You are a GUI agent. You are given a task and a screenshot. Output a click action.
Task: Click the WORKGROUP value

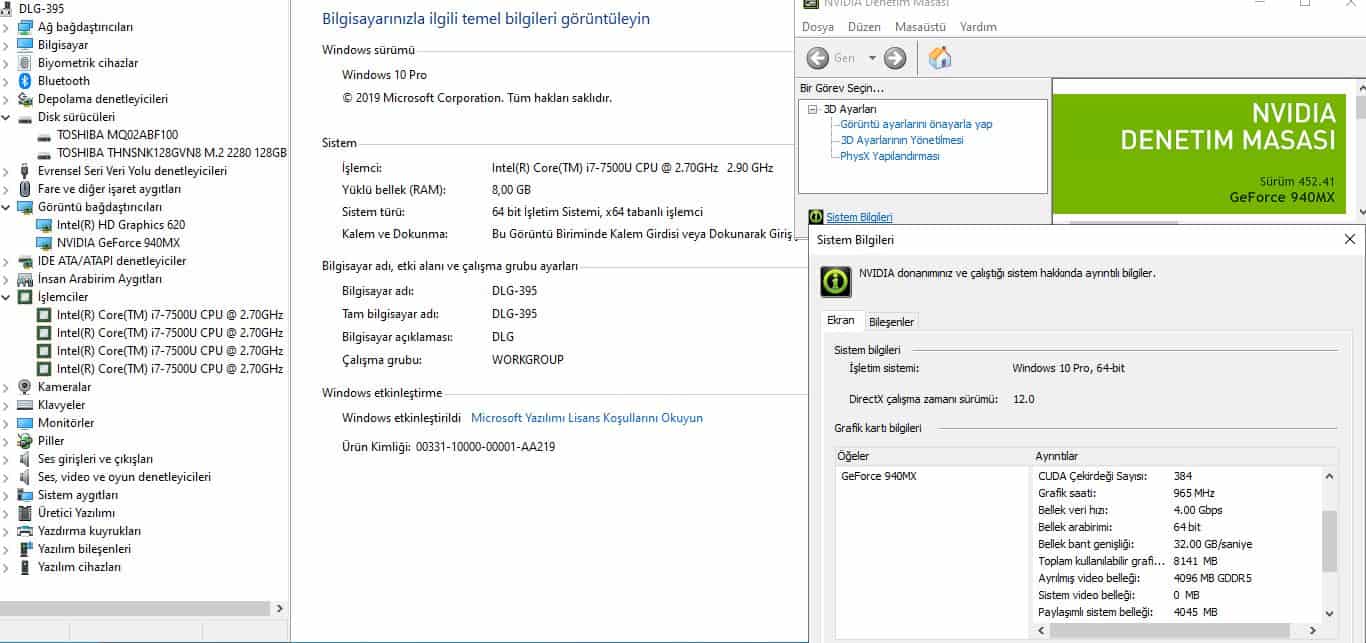(x=528, y=360)
